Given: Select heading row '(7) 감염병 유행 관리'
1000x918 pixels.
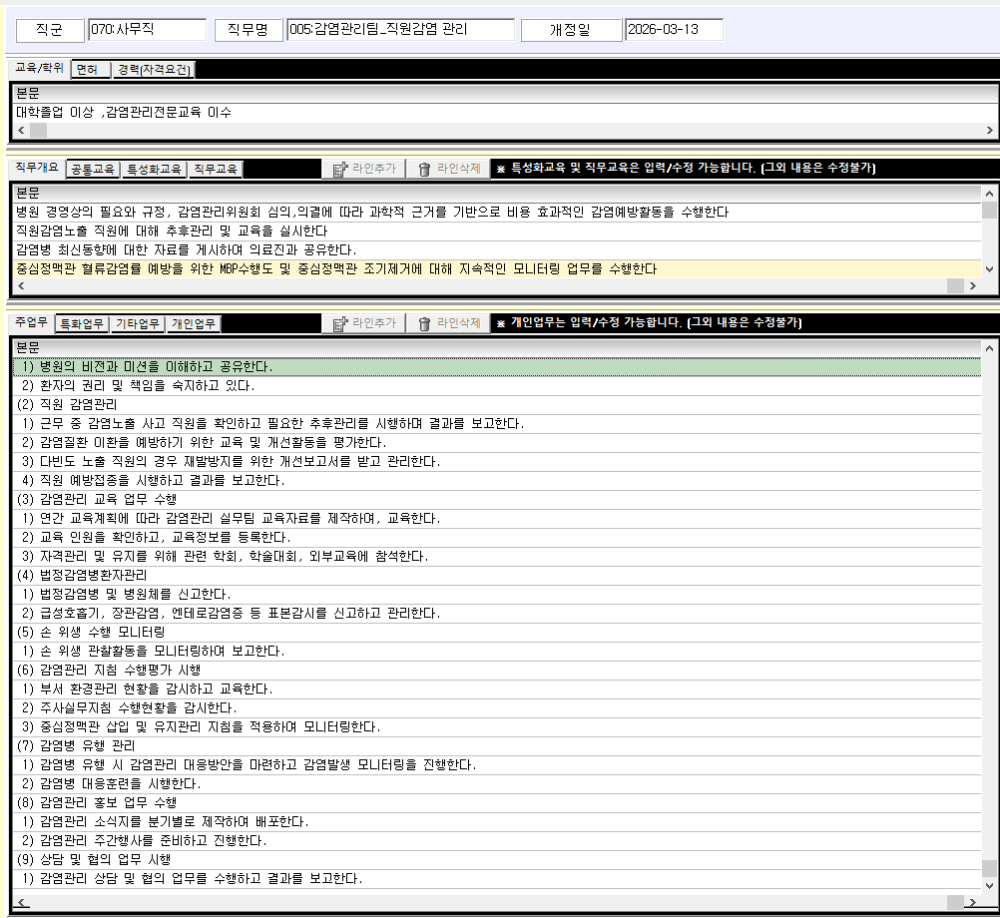Looking at the screenshot, I should (x=497, y=746).
